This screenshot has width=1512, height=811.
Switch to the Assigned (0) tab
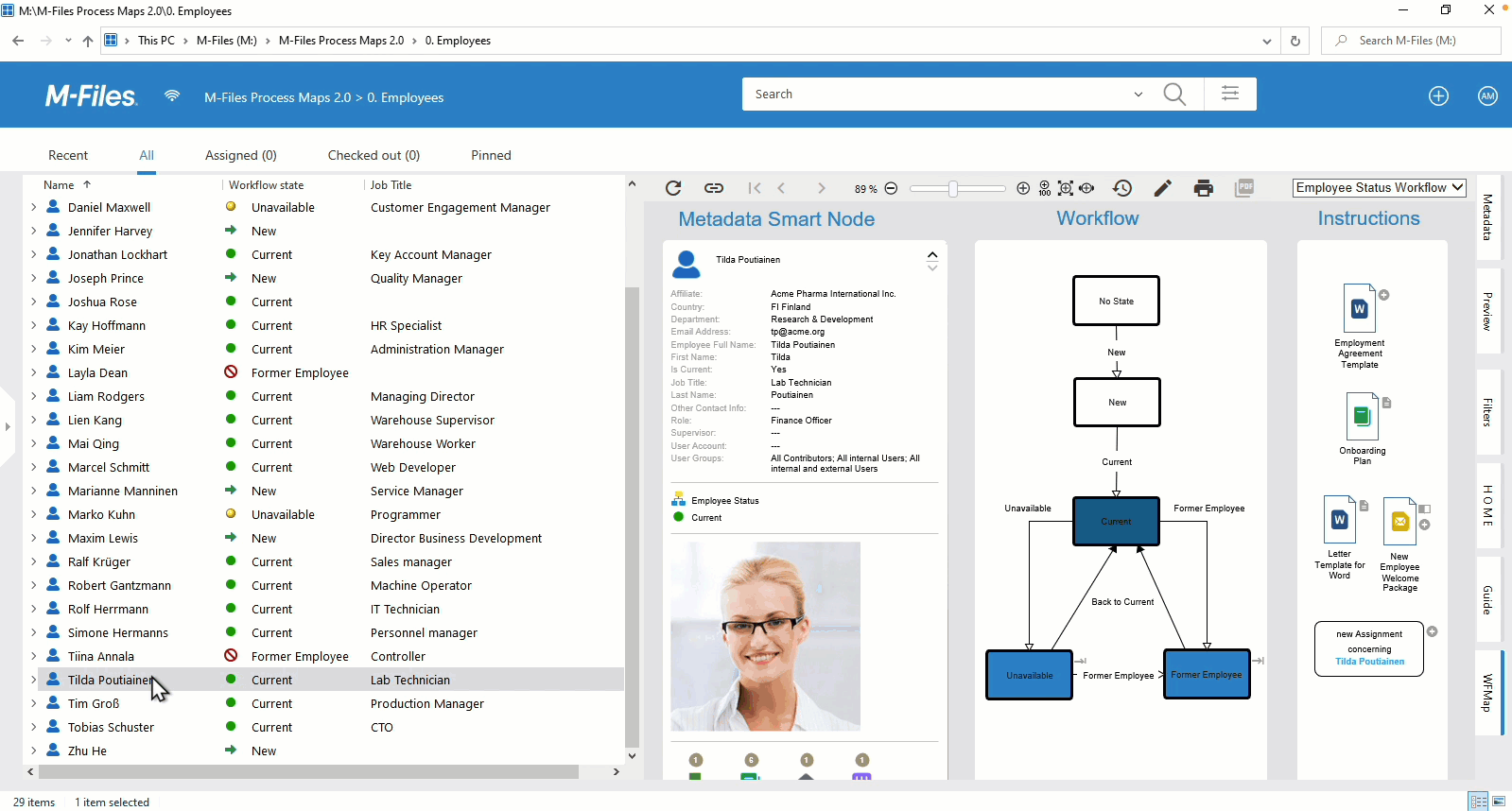tap(241, 155)
